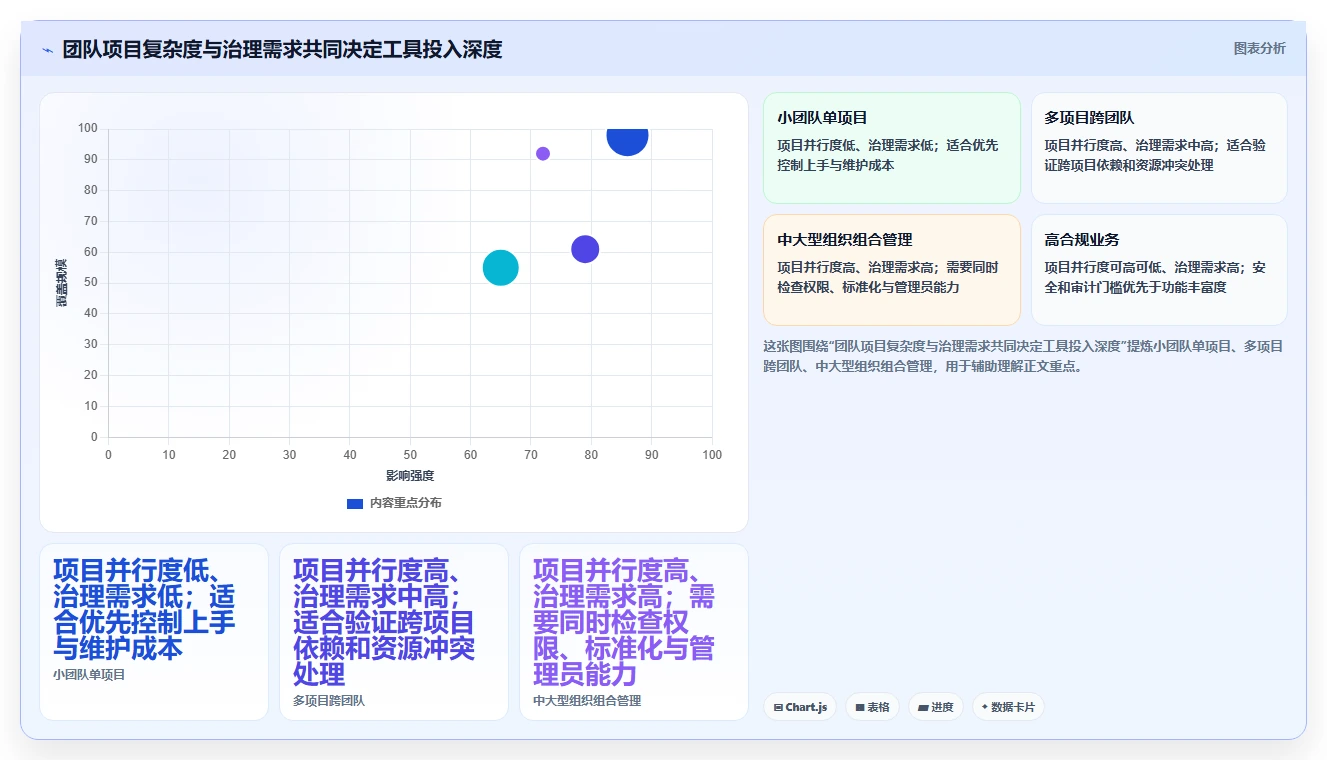Click the 覆盖规模 y-axis label

[x=62, y=283]
